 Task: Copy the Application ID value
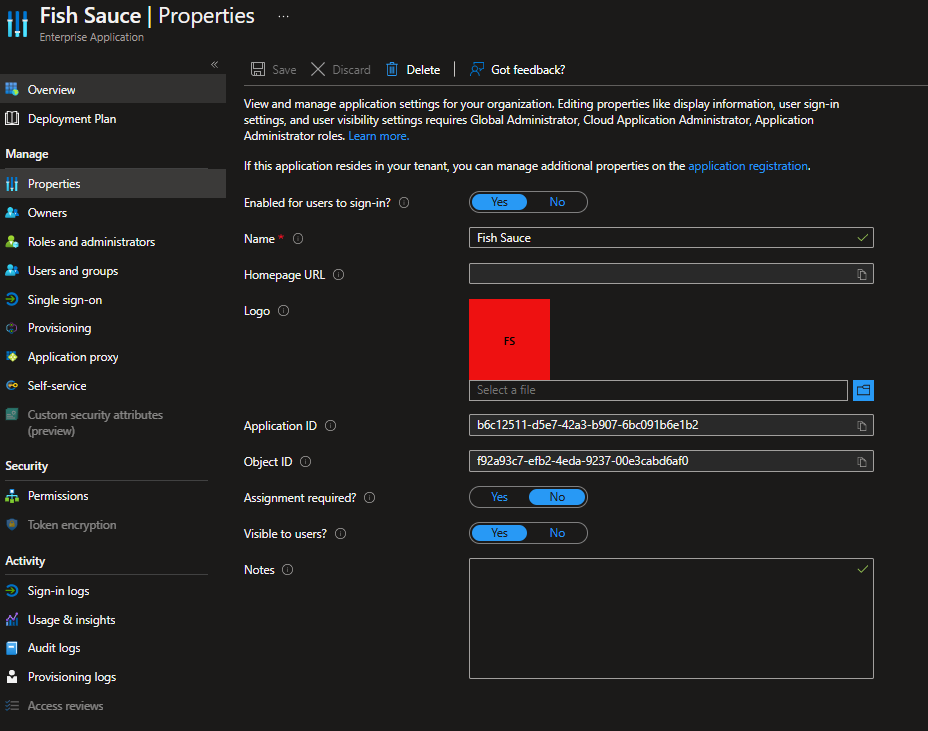862,424
